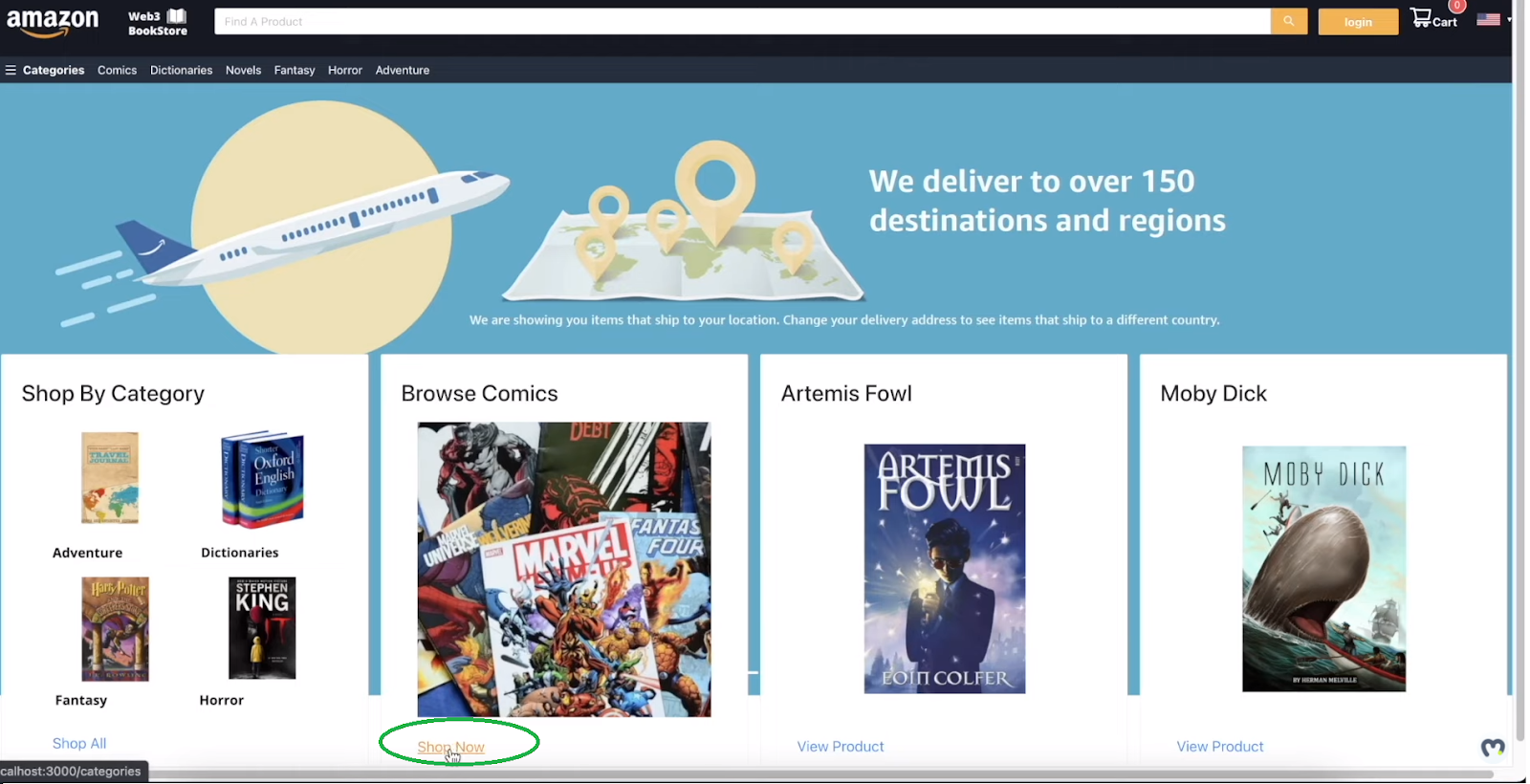Click the Shop By Category heading
Screen dimensions: 1530x784
[x=113, y=394]
